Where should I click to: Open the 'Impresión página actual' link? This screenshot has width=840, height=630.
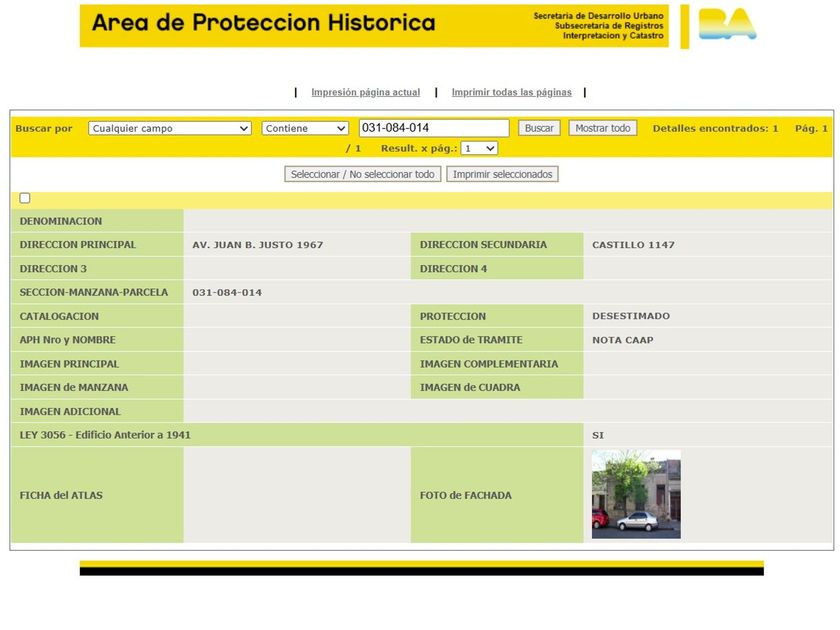pyautogui.click(x=365, y=92)
